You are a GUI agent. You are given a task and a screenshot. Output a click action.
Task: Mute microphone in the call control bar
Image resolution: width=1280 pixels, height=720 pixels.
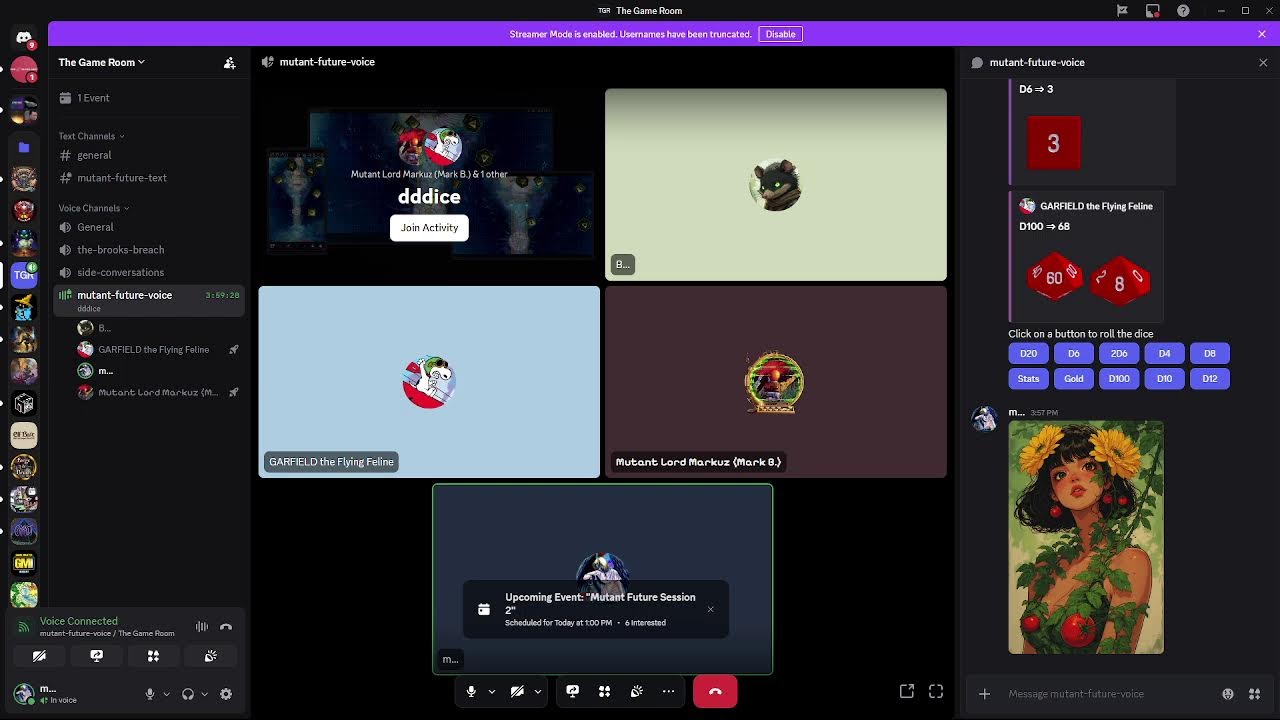471,691
